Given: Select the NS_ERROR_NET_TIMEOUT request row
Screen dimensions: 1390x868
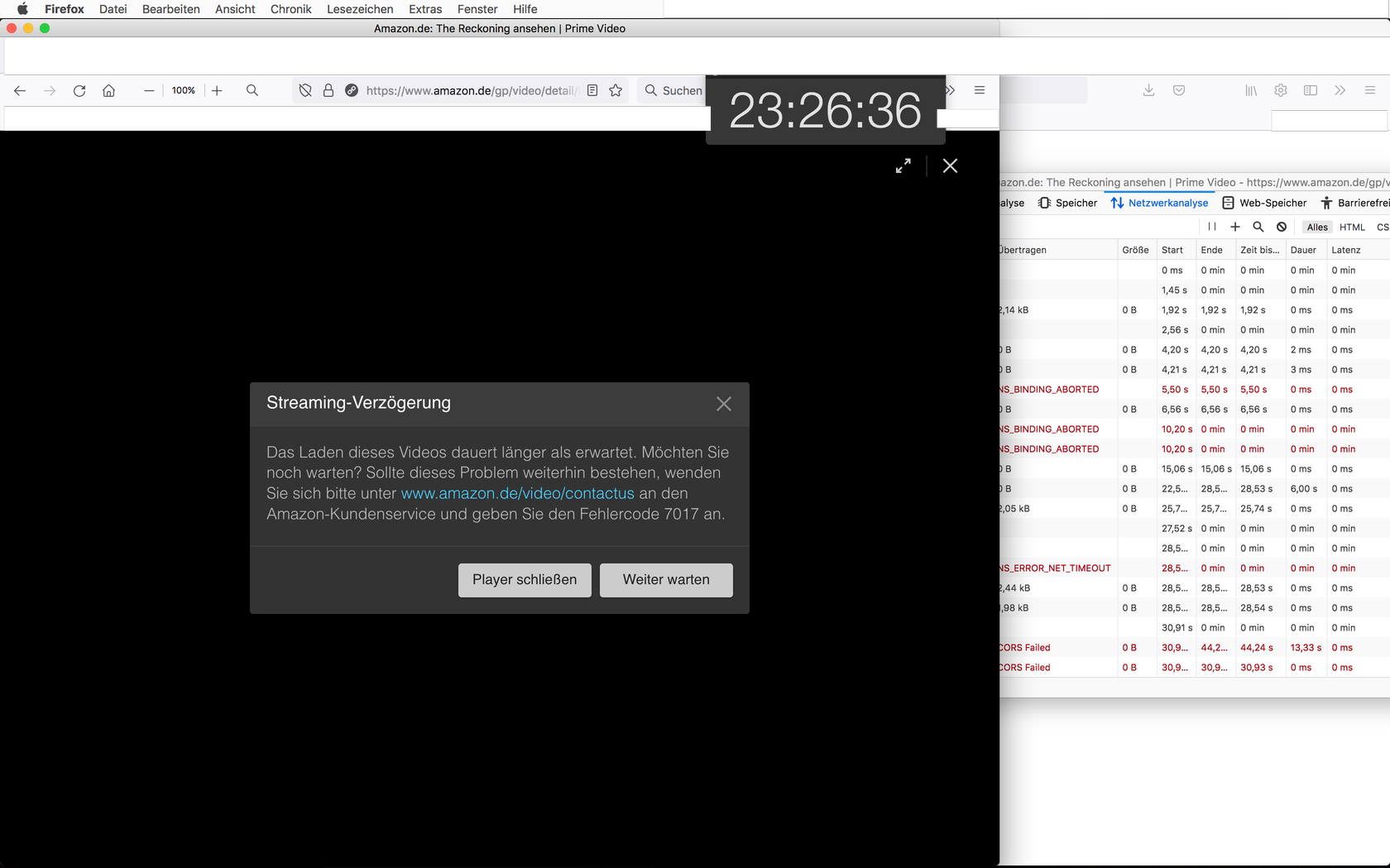Looking at the screenshot, I should tap(1195, 568).
